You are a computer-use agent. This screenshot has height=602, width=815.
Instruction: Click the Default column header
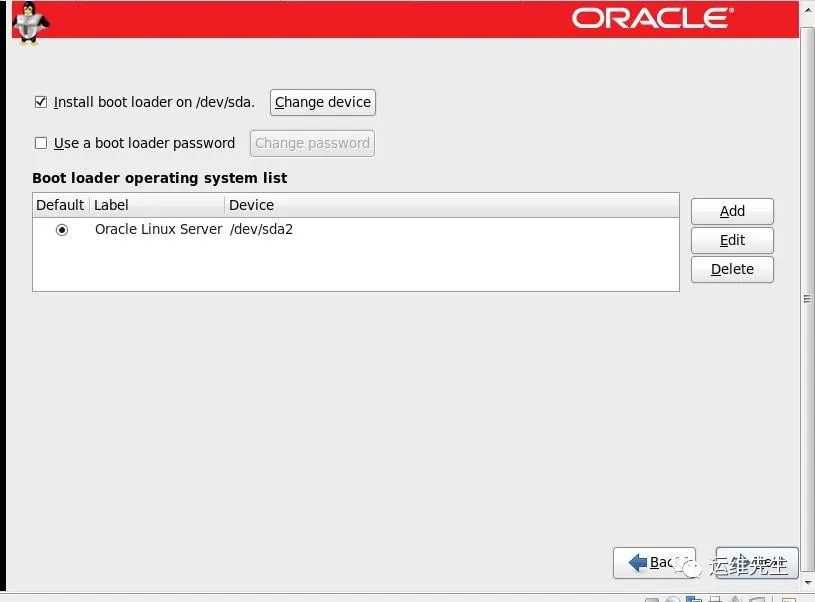coord(61,205)
